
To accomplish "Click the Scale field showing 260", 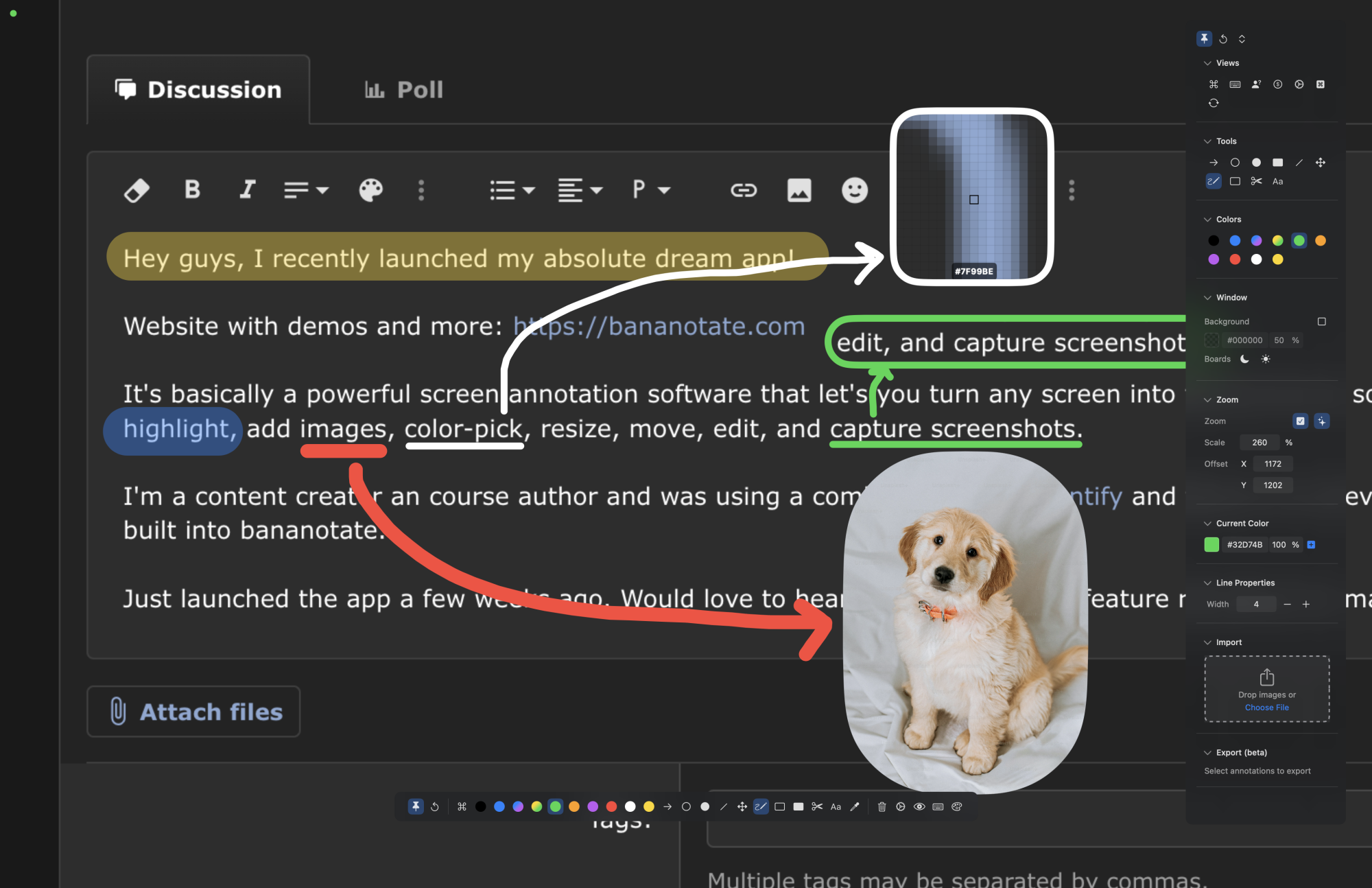I will [x=1260, y=443].
